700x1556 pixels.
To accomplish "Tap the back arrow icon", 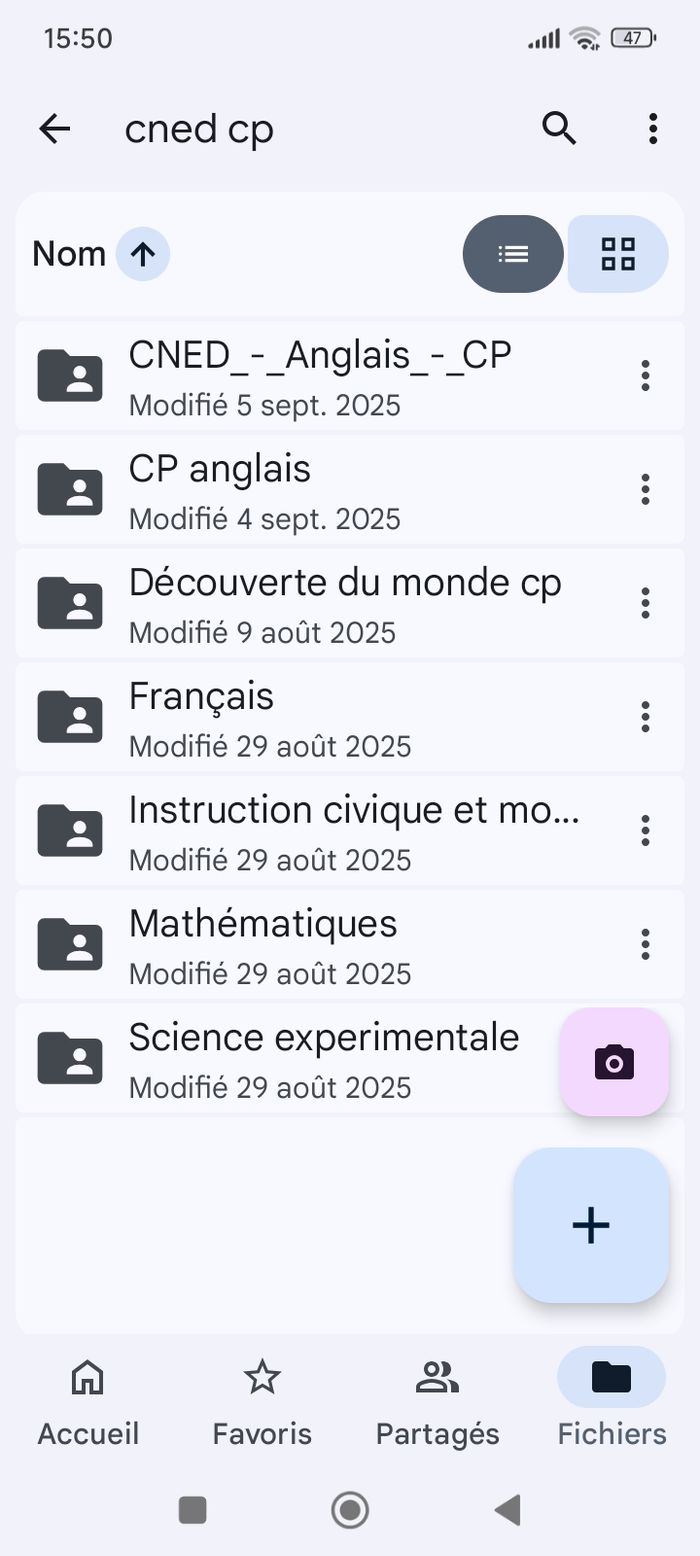I will 55,128.
